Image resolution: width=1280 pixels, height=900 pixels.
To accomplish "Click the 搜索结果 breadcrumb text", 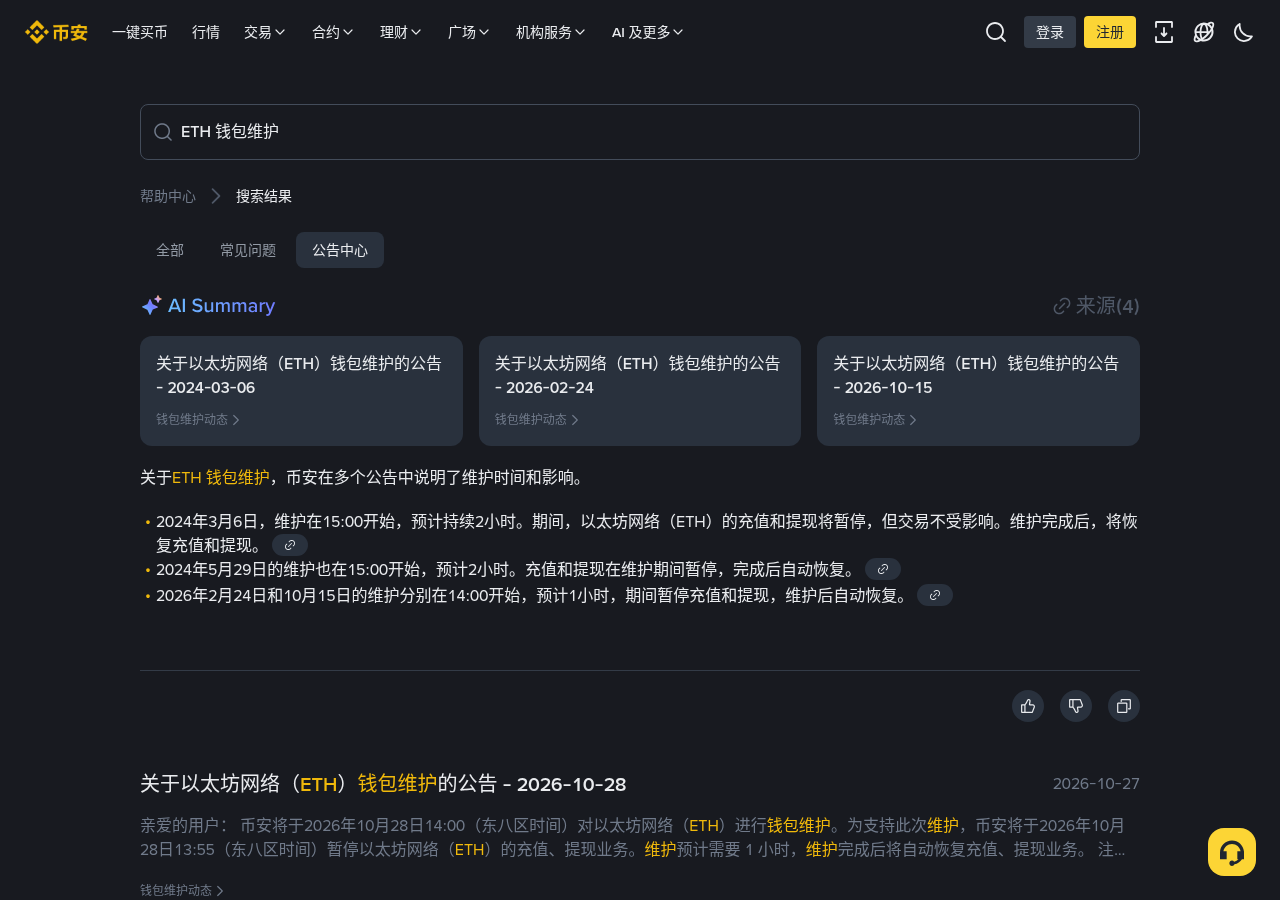I will point(264,196).
